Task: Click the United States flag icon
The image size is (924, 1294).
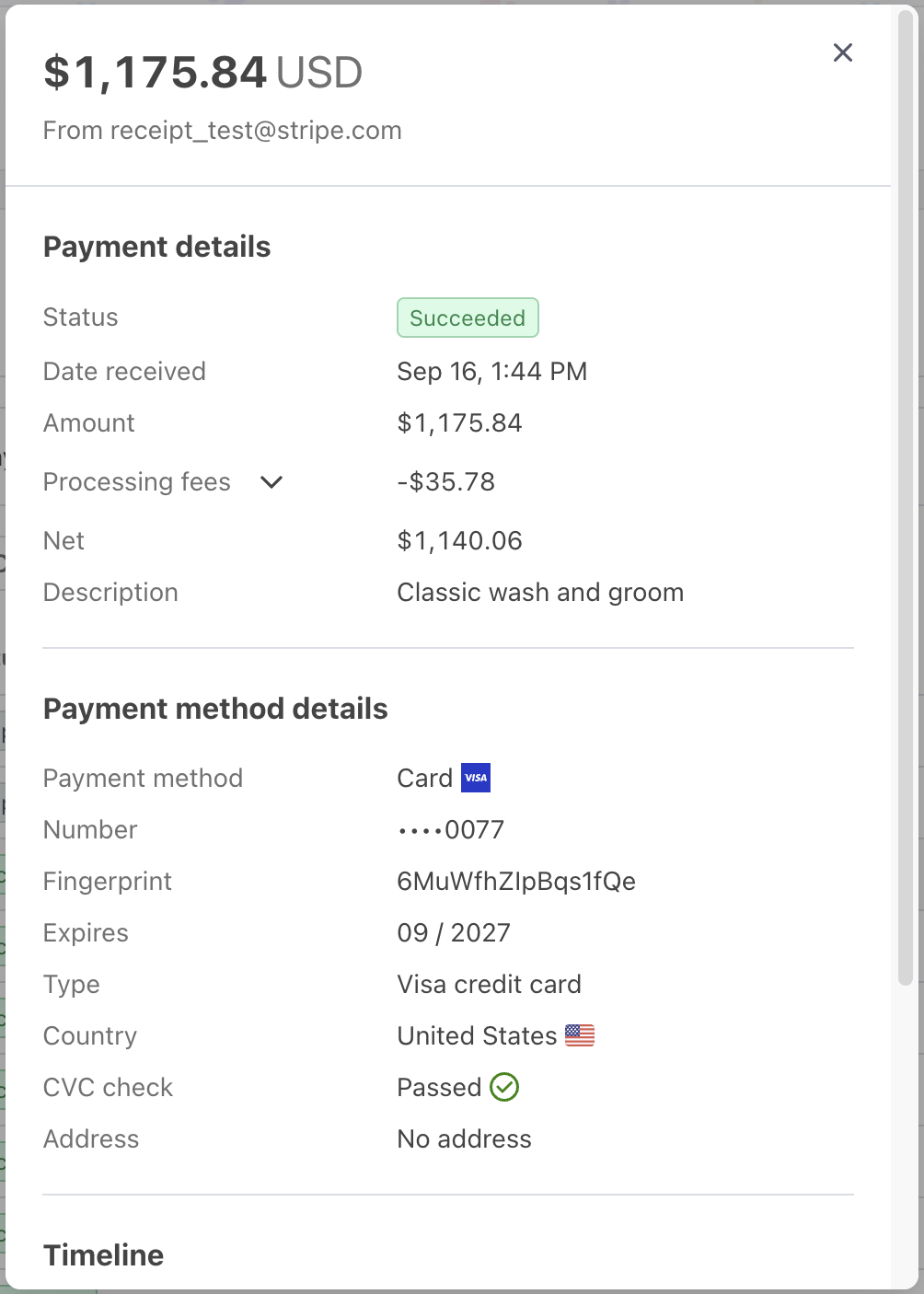Action: tap(580, 1035)
